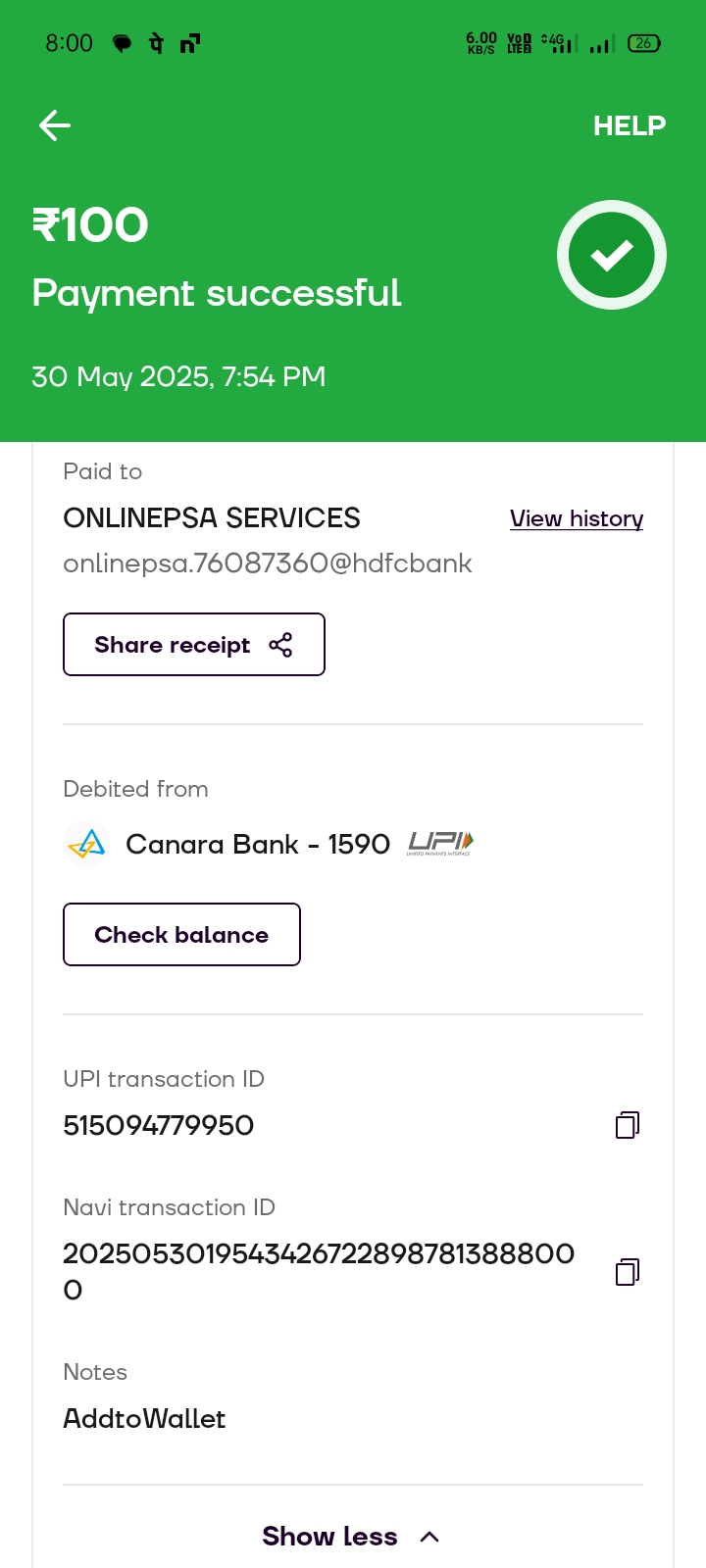Screen dimensions: 706x1568
Task: Tap the Show less chevron arrow
Action: point(429,1537)
